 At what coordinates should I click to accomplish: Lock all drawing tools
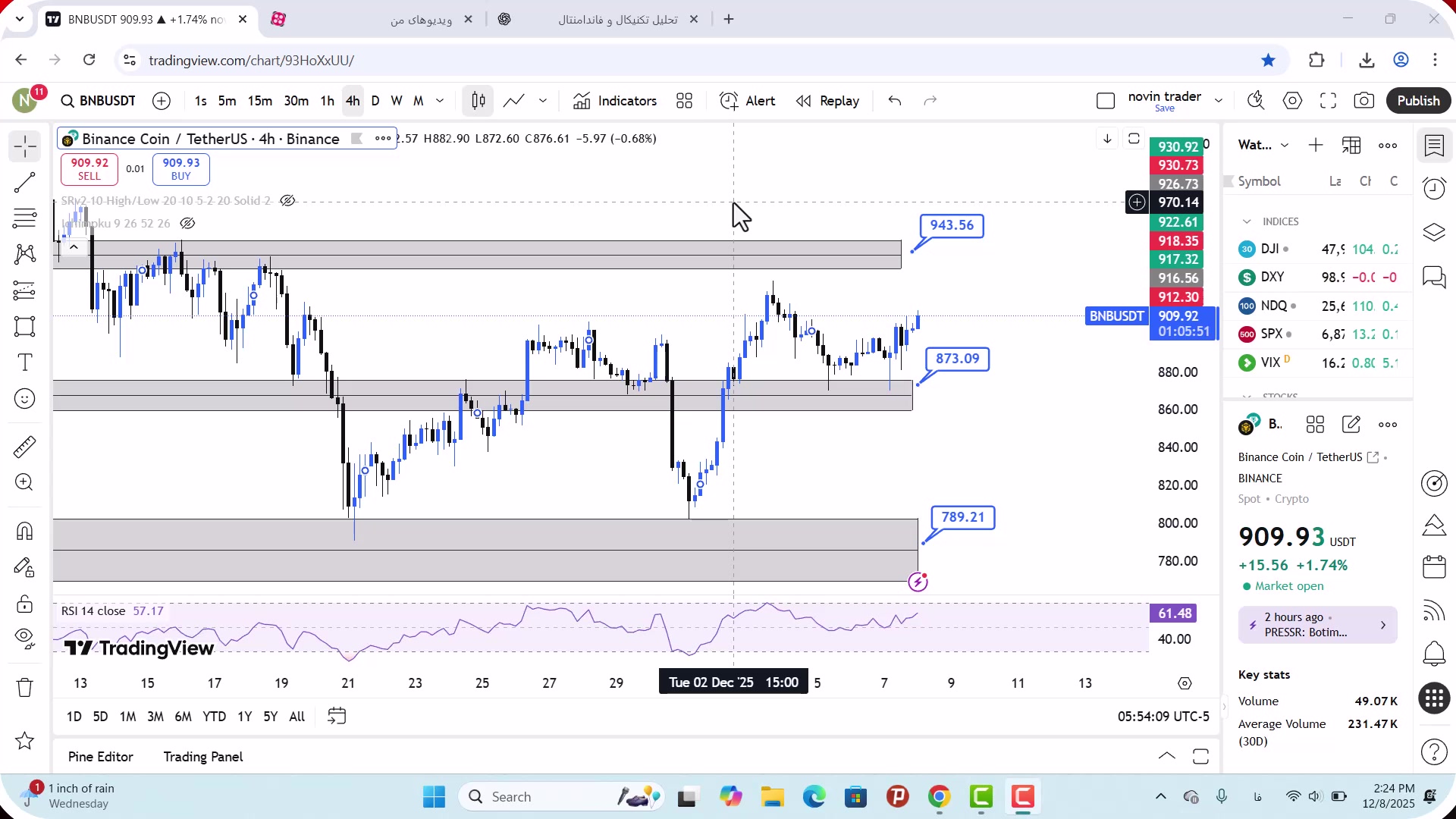pyautogui.click(x=25, y=604)
